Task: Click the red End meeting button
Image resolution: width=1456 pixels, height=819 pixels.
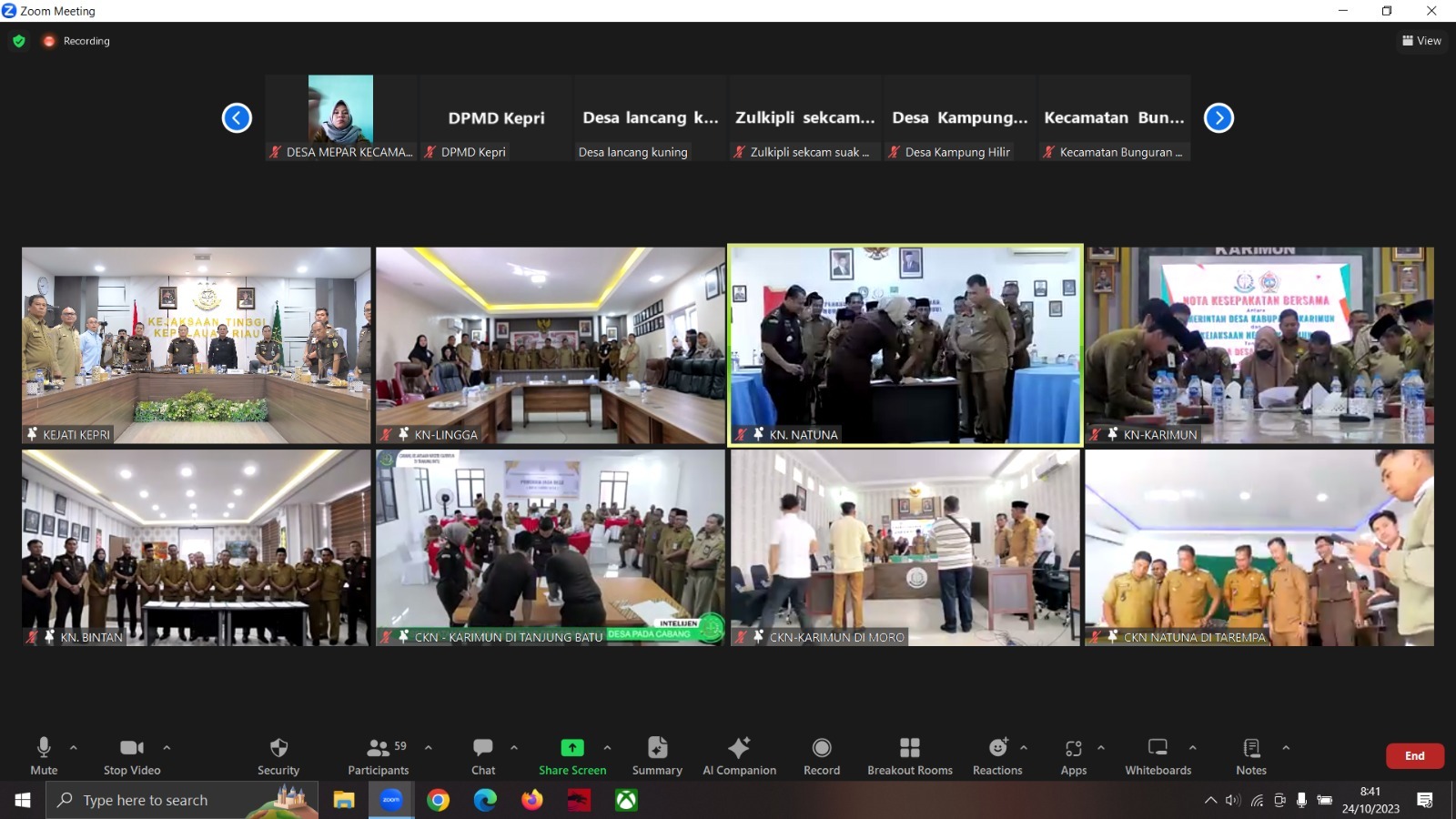Action: (1414, 756)
